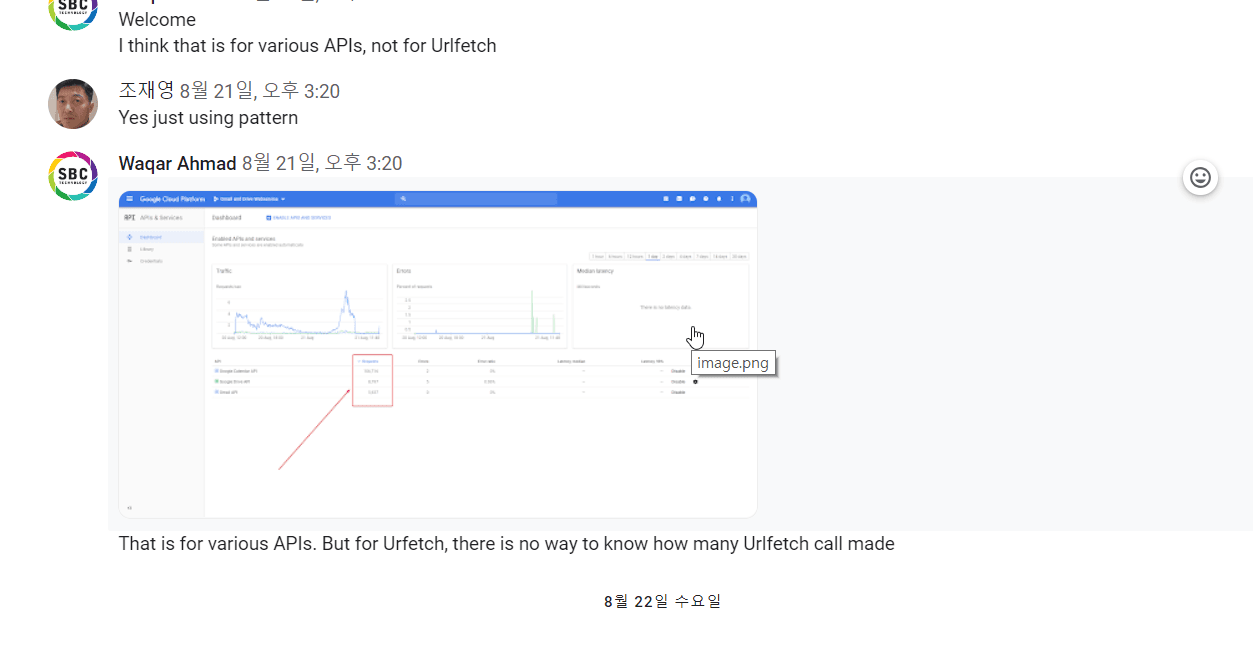Select the 1 day time range tab
The image size is (1253, 645).
tap(654, 257)
